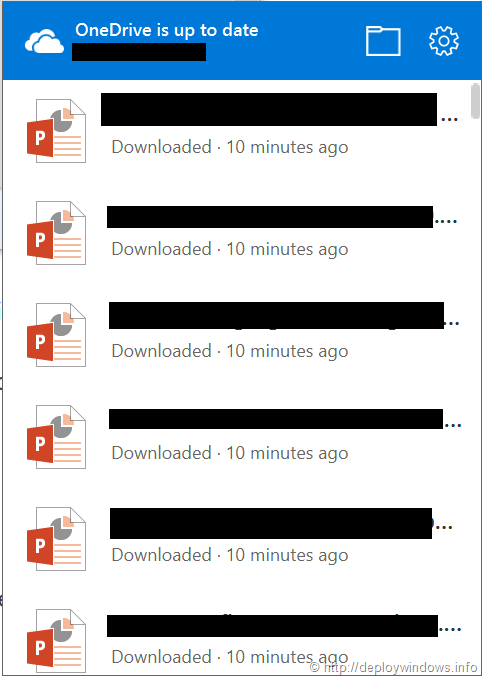Viewport: 482px width, 676px height.
Task: Select the sixth redacted file name
Action: click(x=283, y=626)
